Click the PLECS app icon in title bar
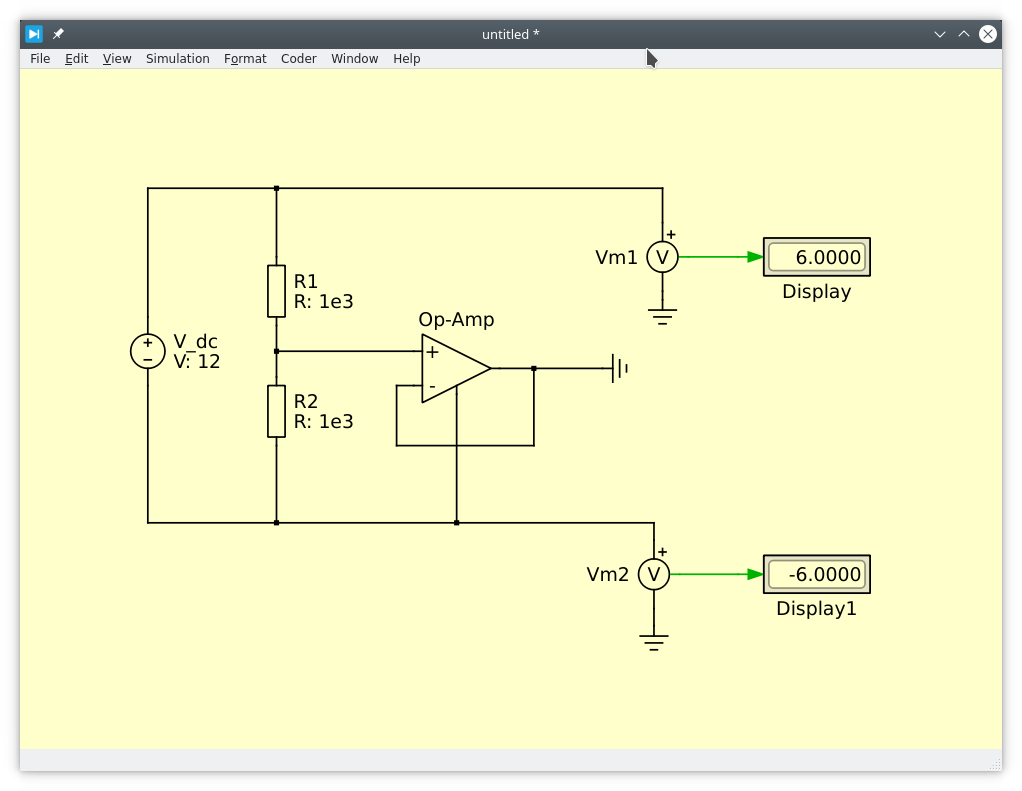Screen dimensions: 1022x791 [x=34, y=34]
